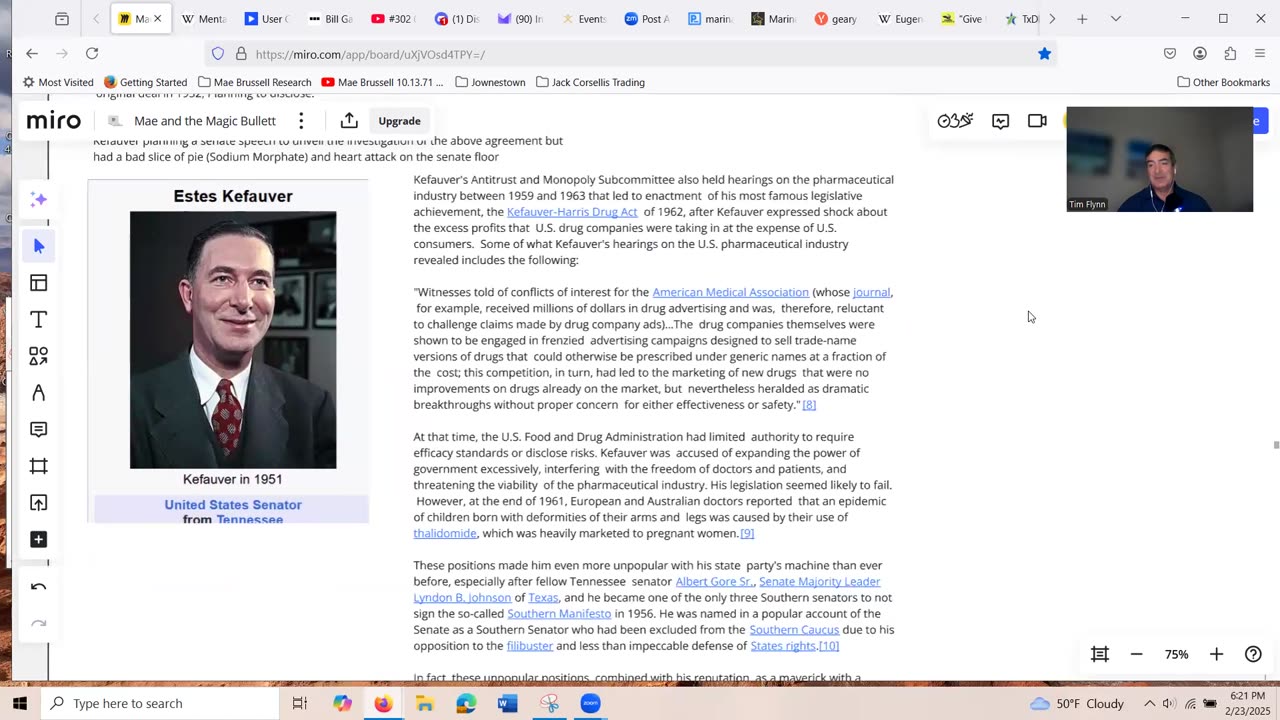Expand the Other Bookmarks folder
Image resolution: width=1280 pixels, height=720 pixels.
pos(1223,82)
